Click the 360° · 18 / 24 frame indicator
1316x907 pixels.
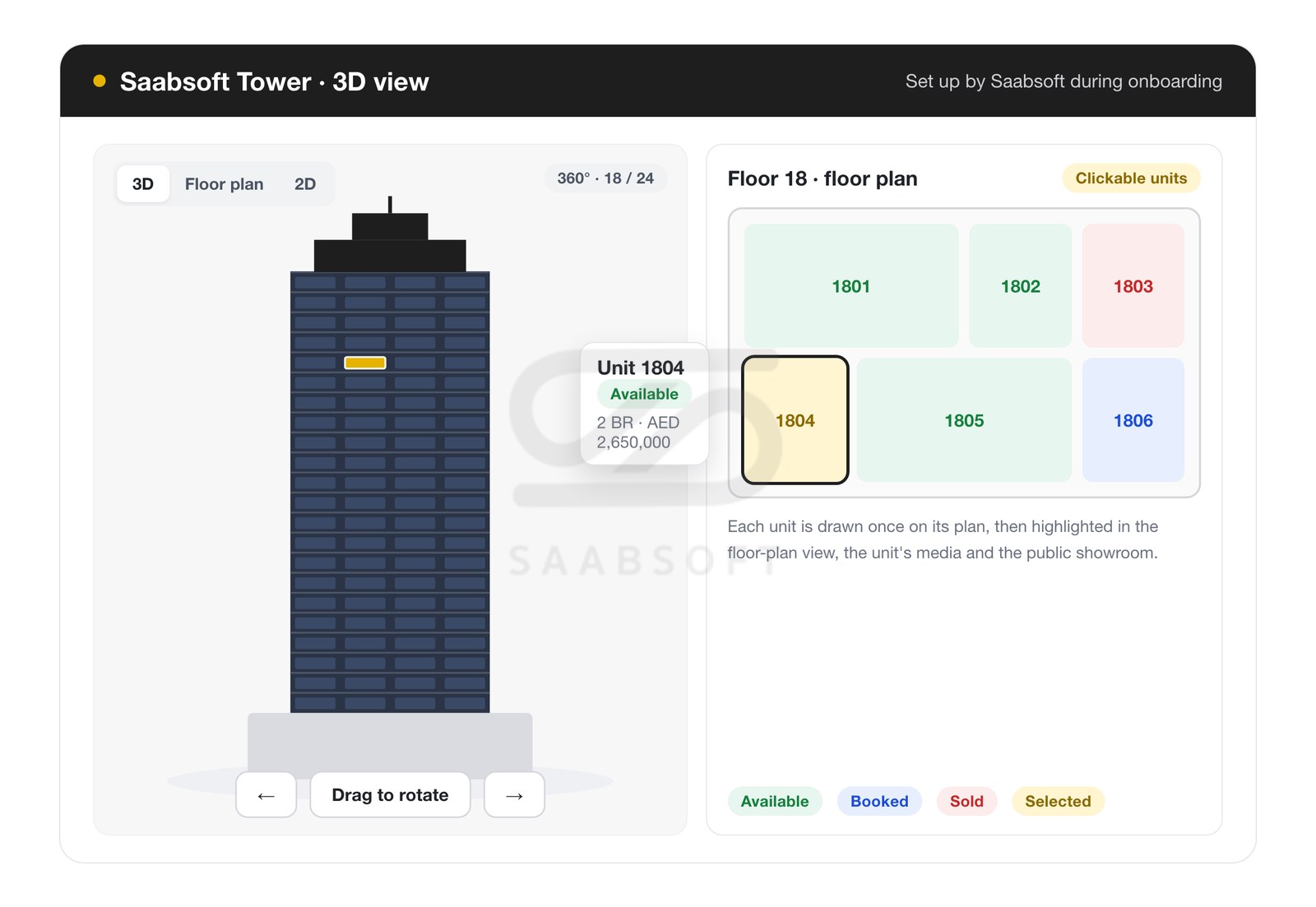tap(605, 178)
